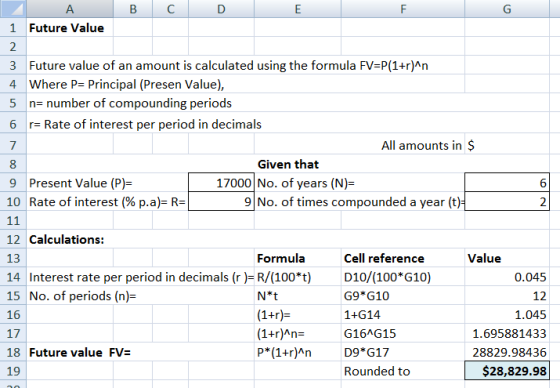
Task: Click 'n= number of compounding periods' cell
Action: click(130, 103)
